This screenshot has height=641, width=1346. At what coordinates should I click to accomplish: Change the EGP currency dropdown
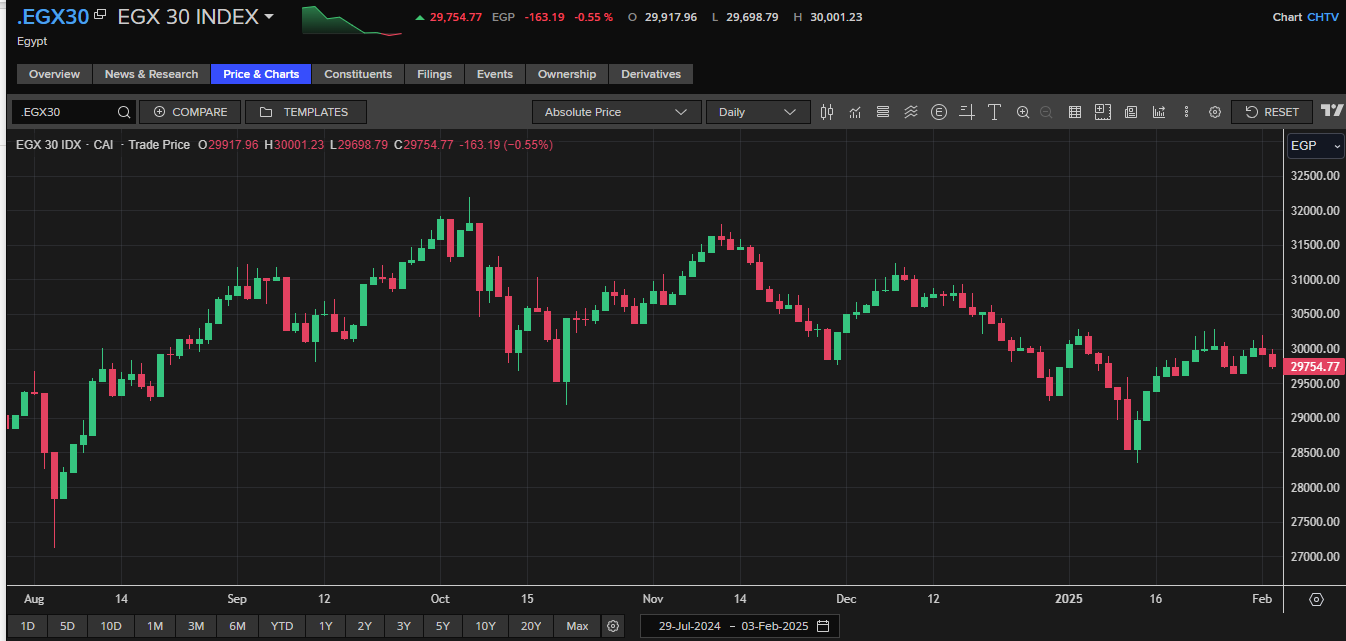tap(1314, 146)
